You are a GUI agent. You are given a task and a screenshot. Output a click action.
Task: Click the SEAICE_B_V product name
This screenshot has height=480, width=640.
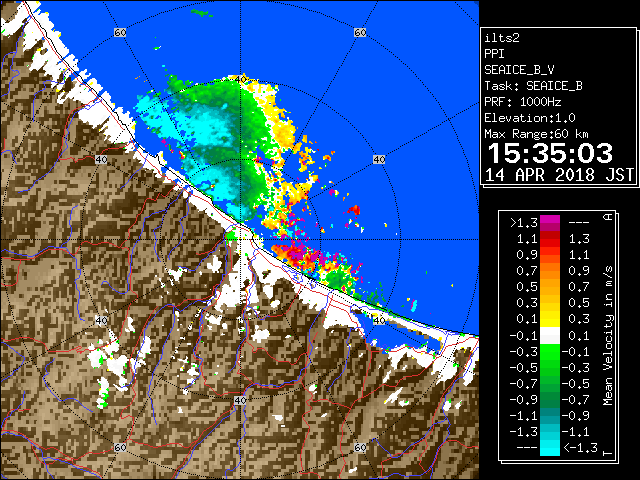(519, 70)
